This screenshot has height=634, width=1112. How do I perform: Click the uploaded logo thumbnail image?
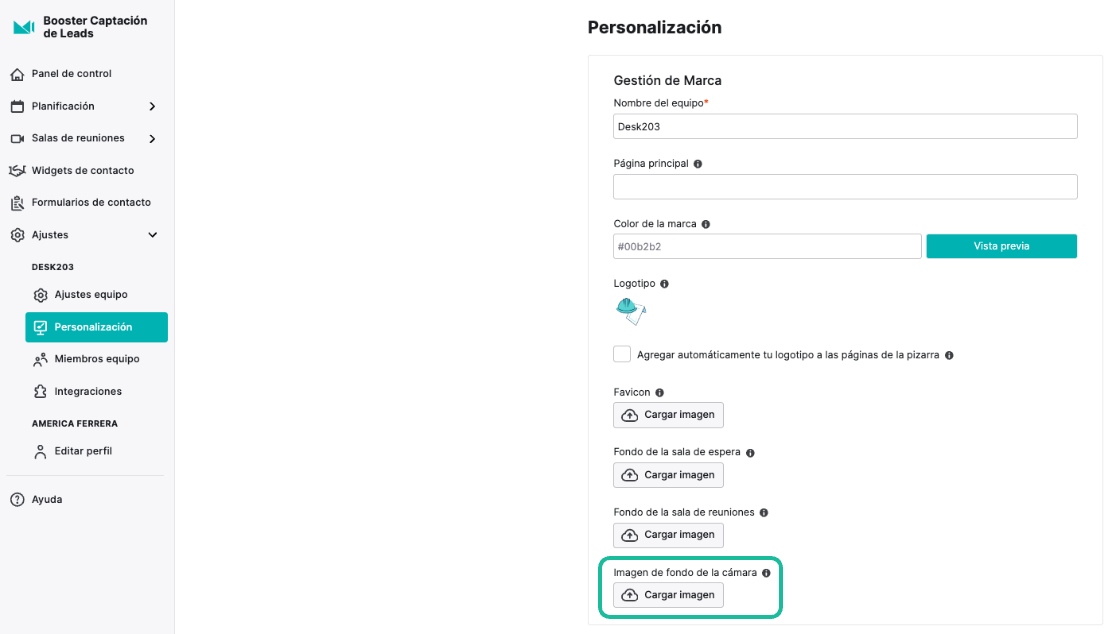630,311
